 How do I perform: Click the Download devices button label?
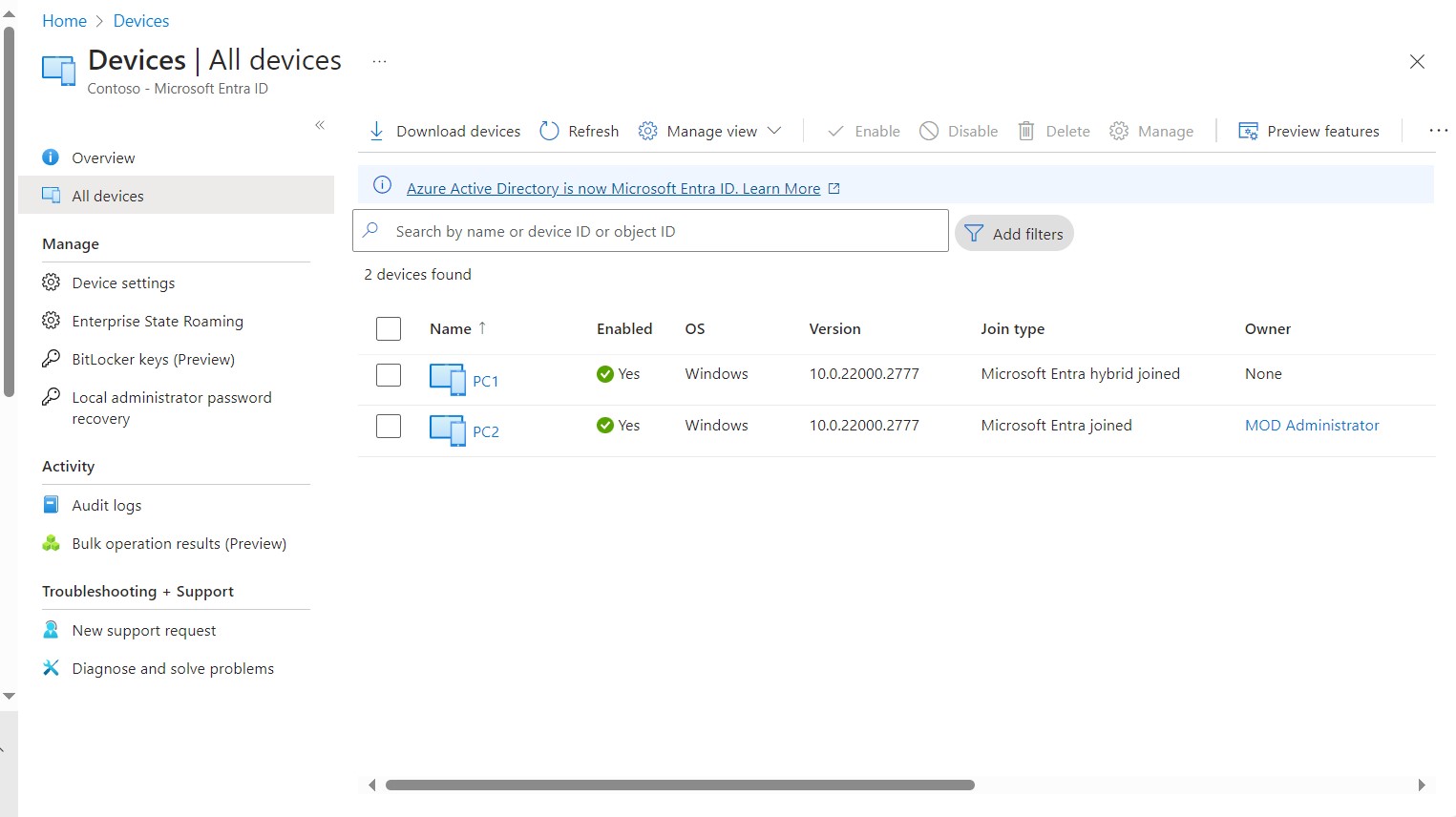coord(458,131)
